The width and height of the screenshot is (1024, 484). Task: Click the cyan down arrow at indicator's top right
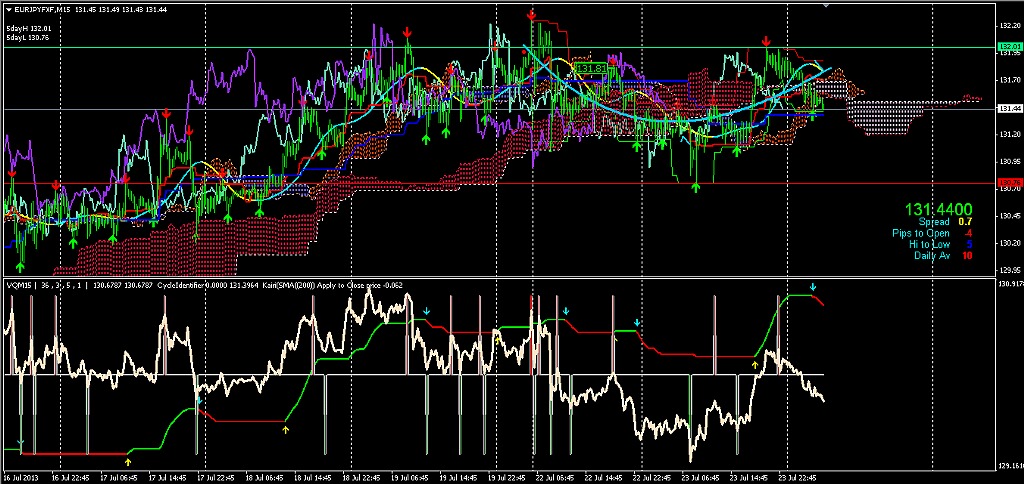click(x=813, y=288)
